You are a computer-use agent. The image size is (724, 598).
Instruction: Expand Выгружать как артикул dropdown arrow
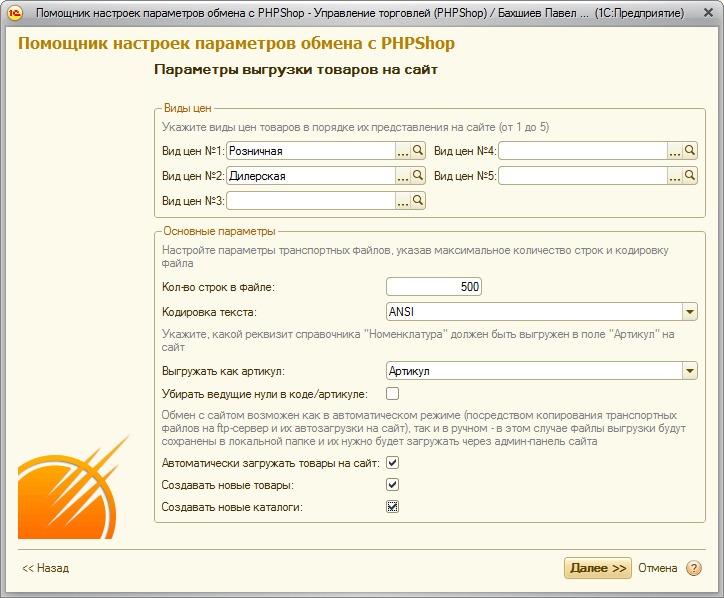click(690, 371)
